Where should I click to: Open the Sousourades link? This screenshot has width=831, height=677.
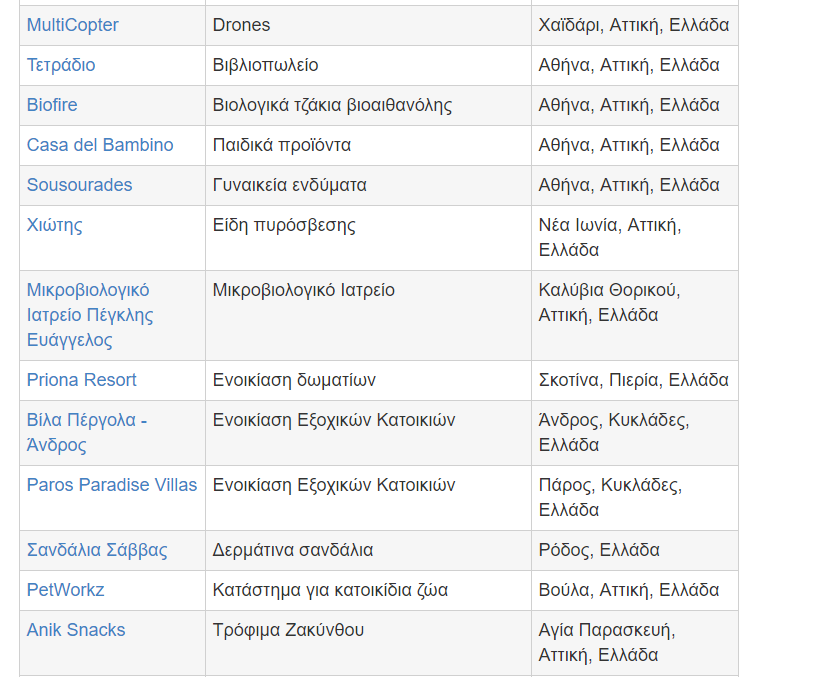click(x=79, y=185)
